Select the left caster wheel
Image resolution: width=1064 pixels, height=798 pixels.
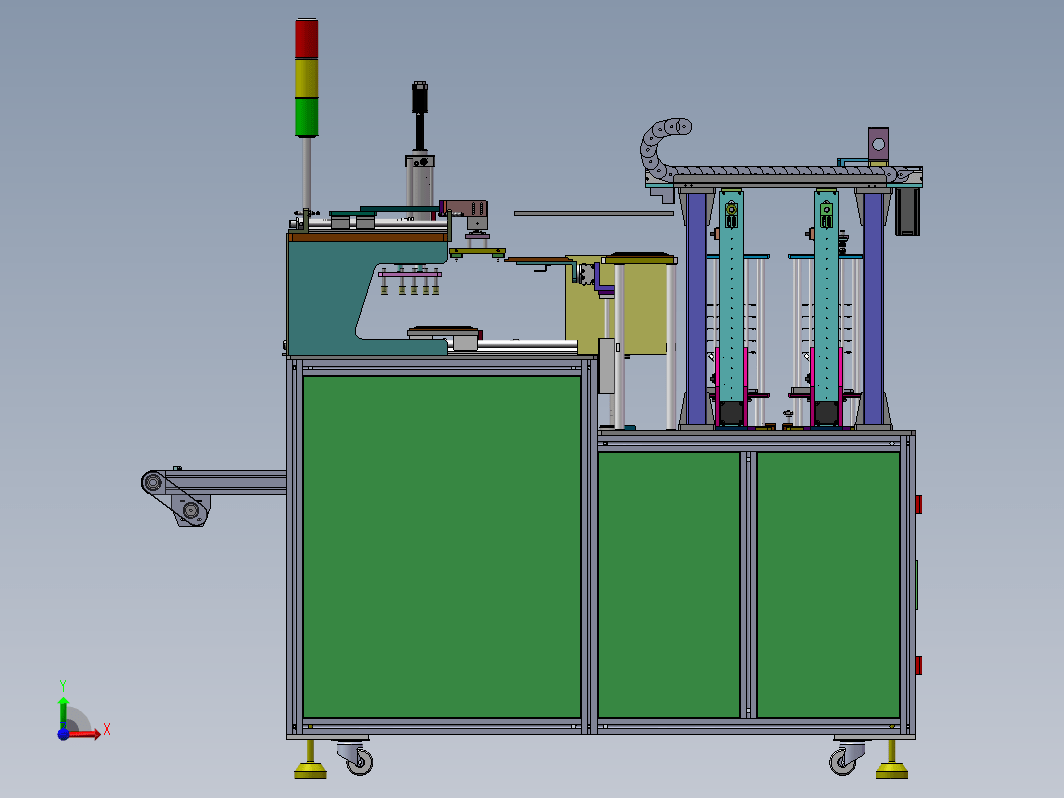coord(358,758)
